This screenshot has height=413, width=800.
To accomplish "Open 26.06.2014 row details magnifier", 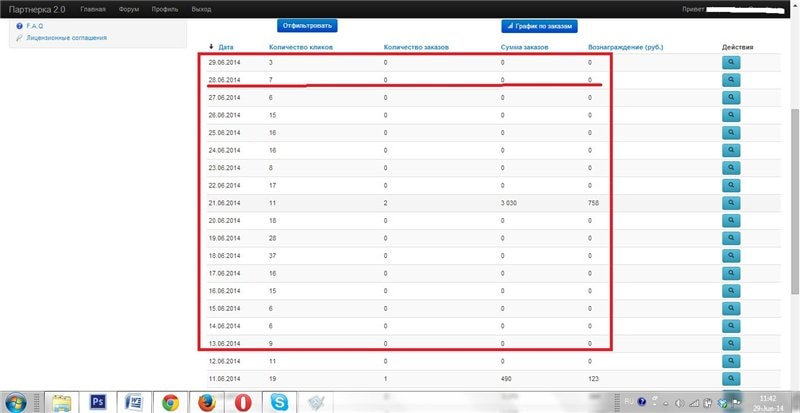I will 731,115.
